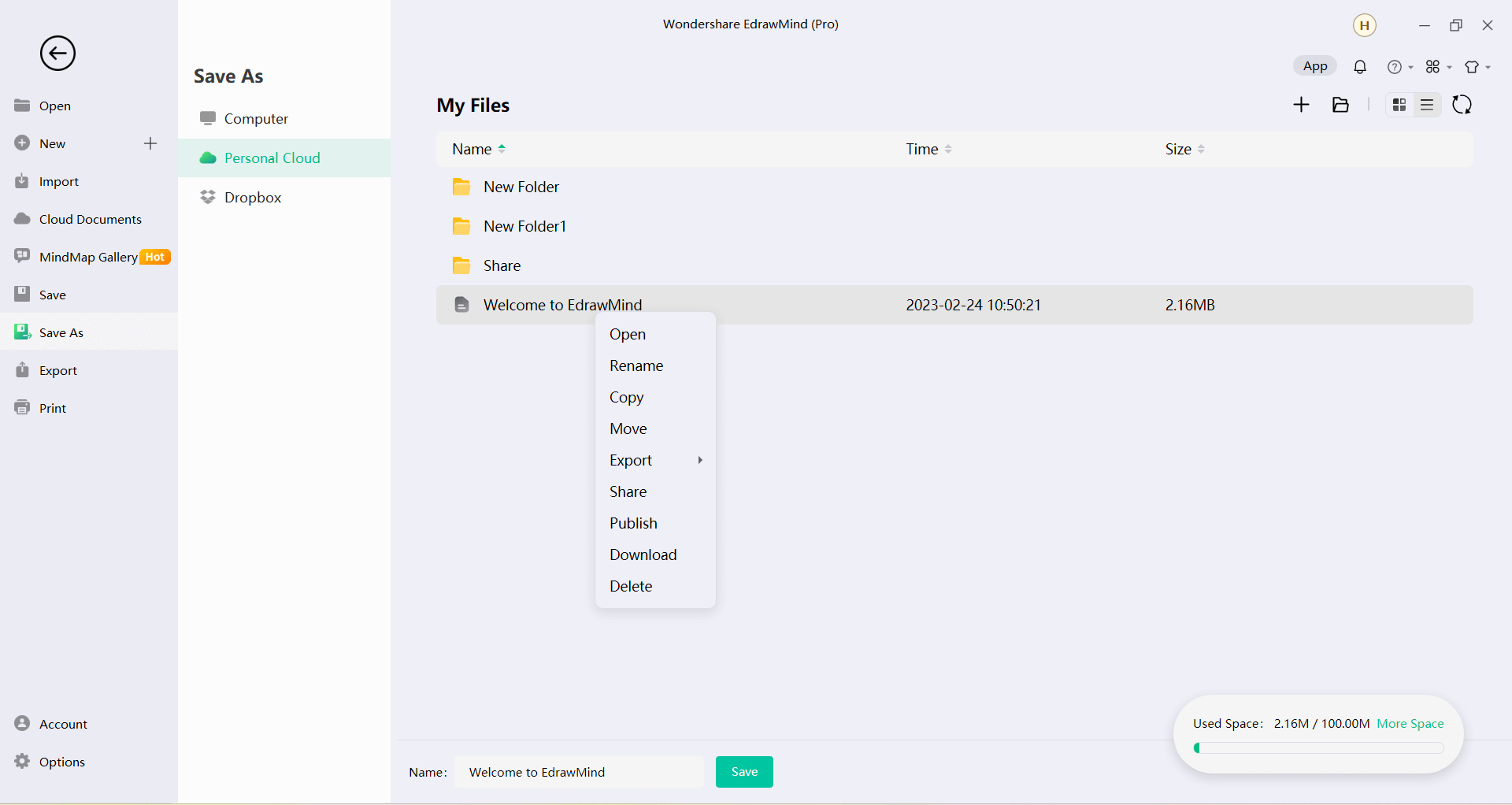Screen dimensions: 1512x805
Task: Open the New Folder1 row
Action: click(954, 226)
